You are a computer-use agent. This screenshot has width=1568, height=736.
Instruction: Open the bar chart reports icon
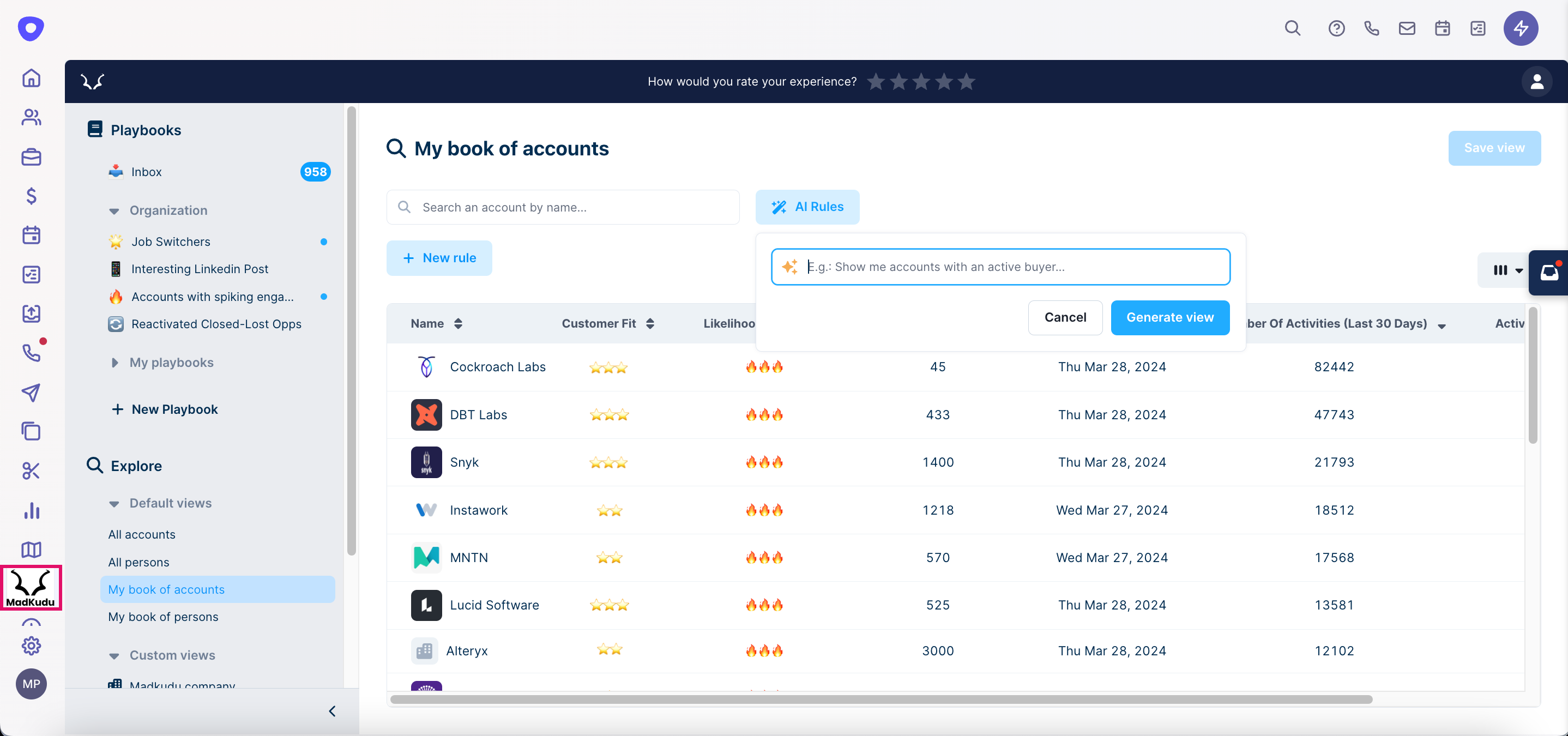[31, 510]
